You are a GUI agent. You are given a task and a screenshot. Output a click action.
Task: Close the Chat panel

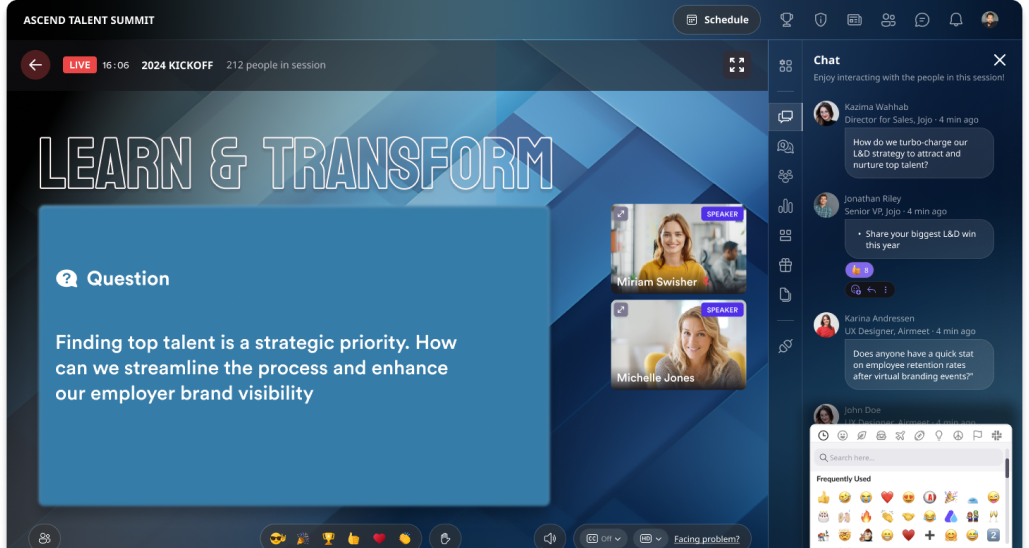tap(999, 60)
